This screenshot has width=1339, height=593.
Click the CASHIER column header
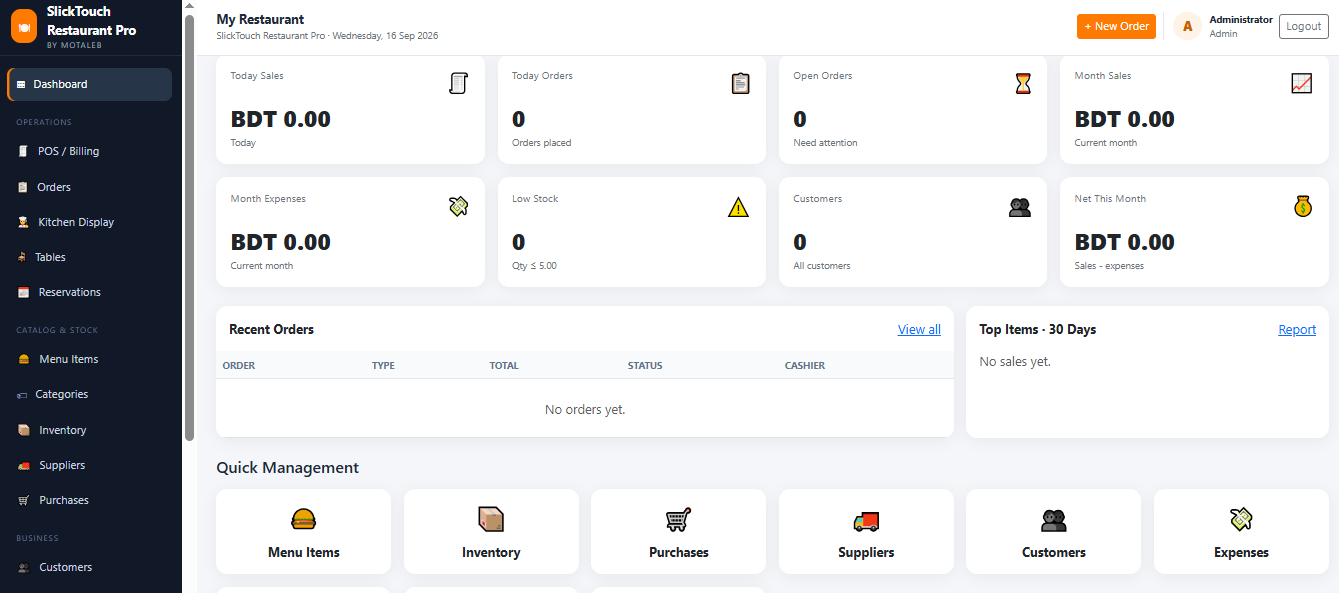point(805,365)
